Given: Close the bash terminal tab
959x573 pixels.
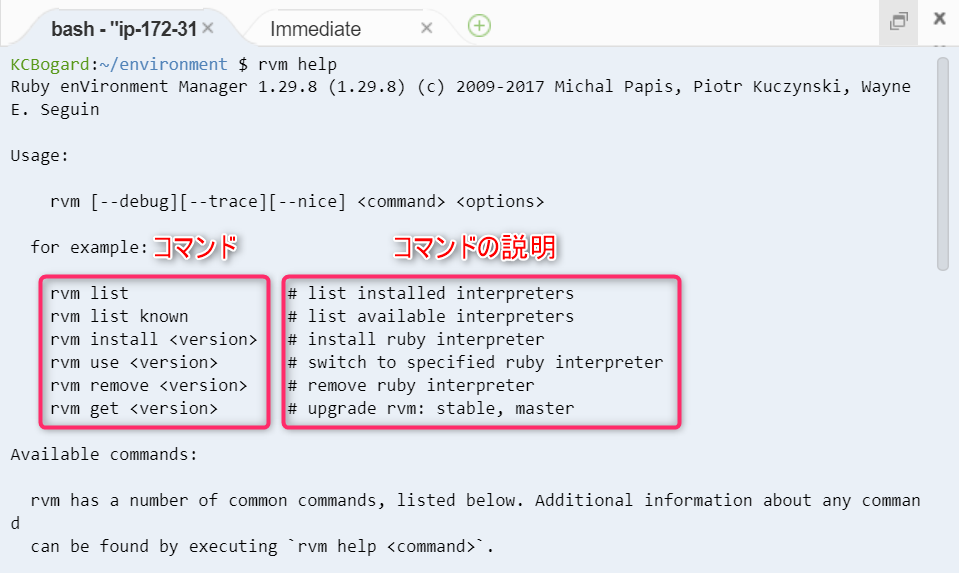Looking at the screenshot, I should [208, 28].
